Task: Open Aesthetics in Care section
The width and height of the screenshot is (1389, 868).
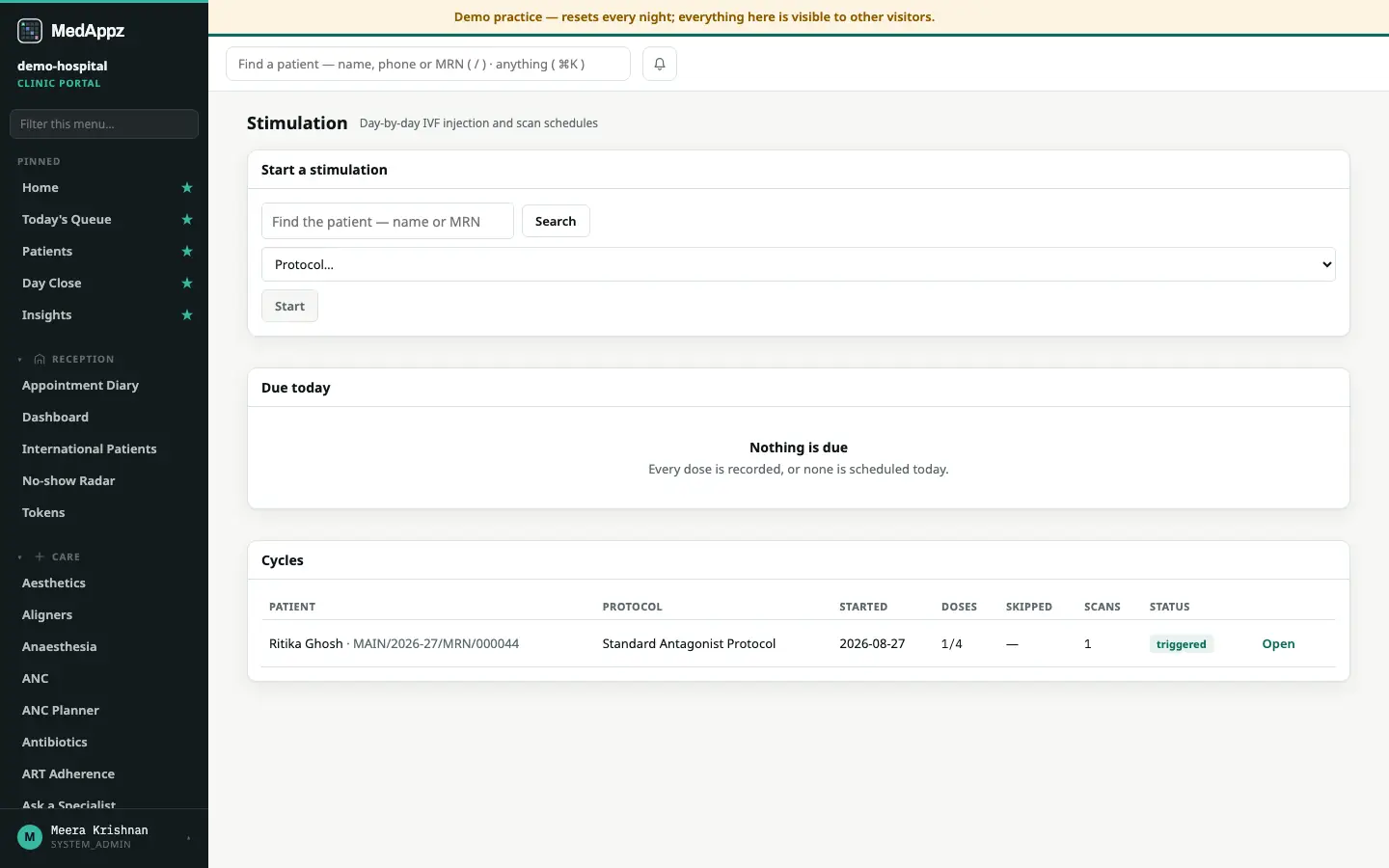Action: (54, 583)
